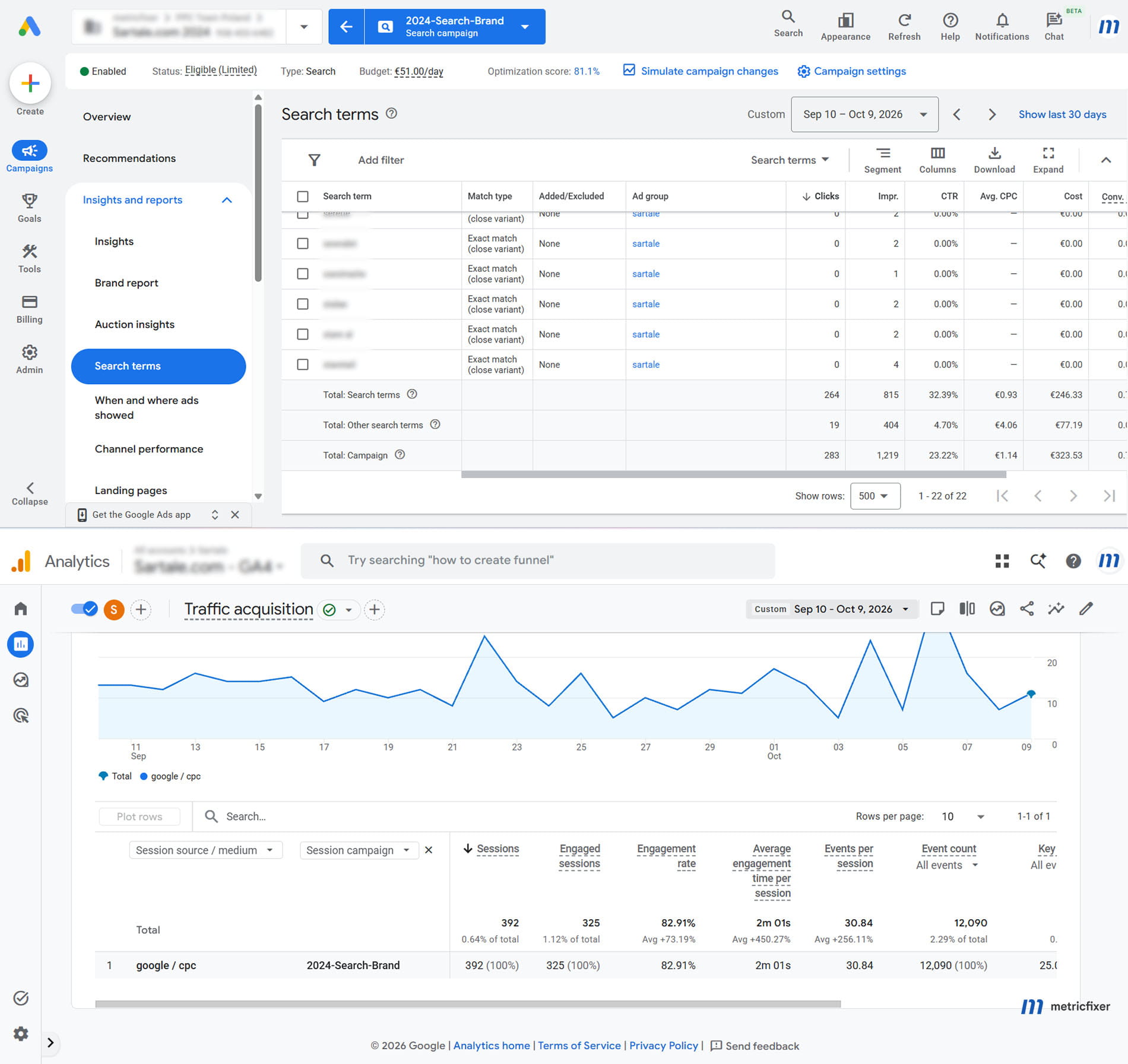
Task: Click Ads table horizontal scrollbar
Action: [x=734, y=474]
